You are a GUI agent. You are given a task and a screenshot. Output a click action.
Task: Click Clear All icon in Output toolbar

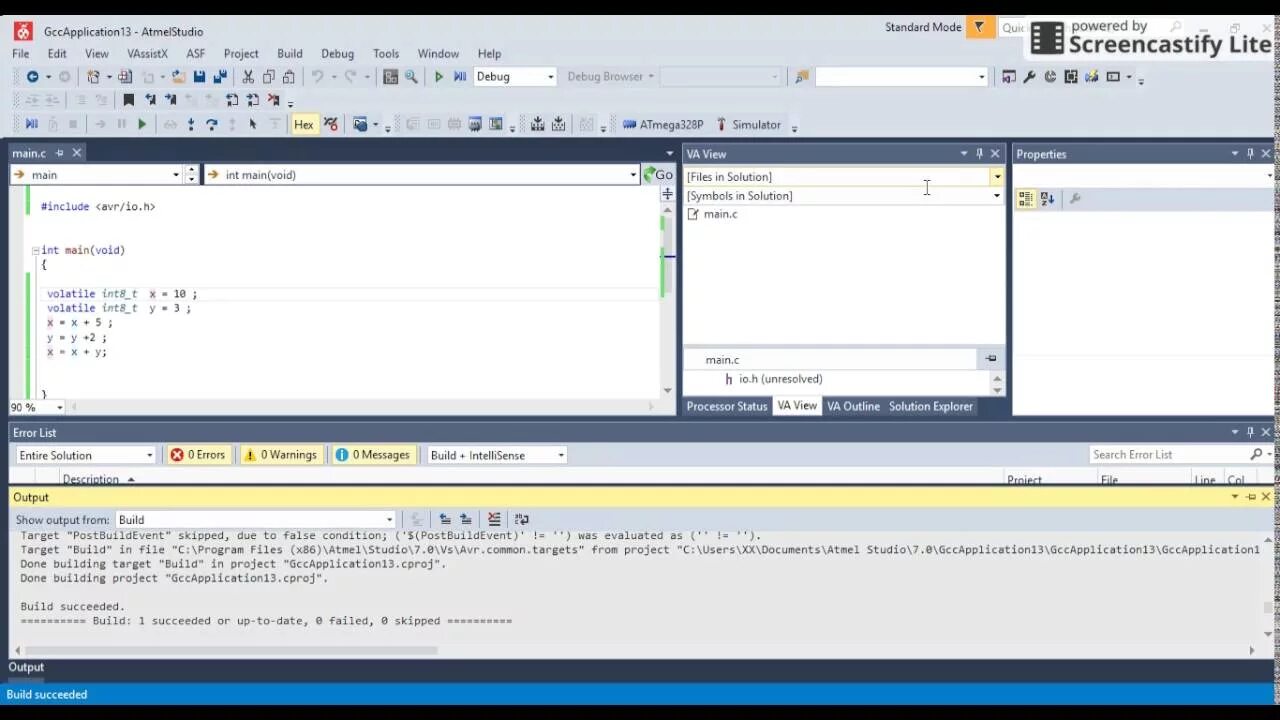[493, 519]
